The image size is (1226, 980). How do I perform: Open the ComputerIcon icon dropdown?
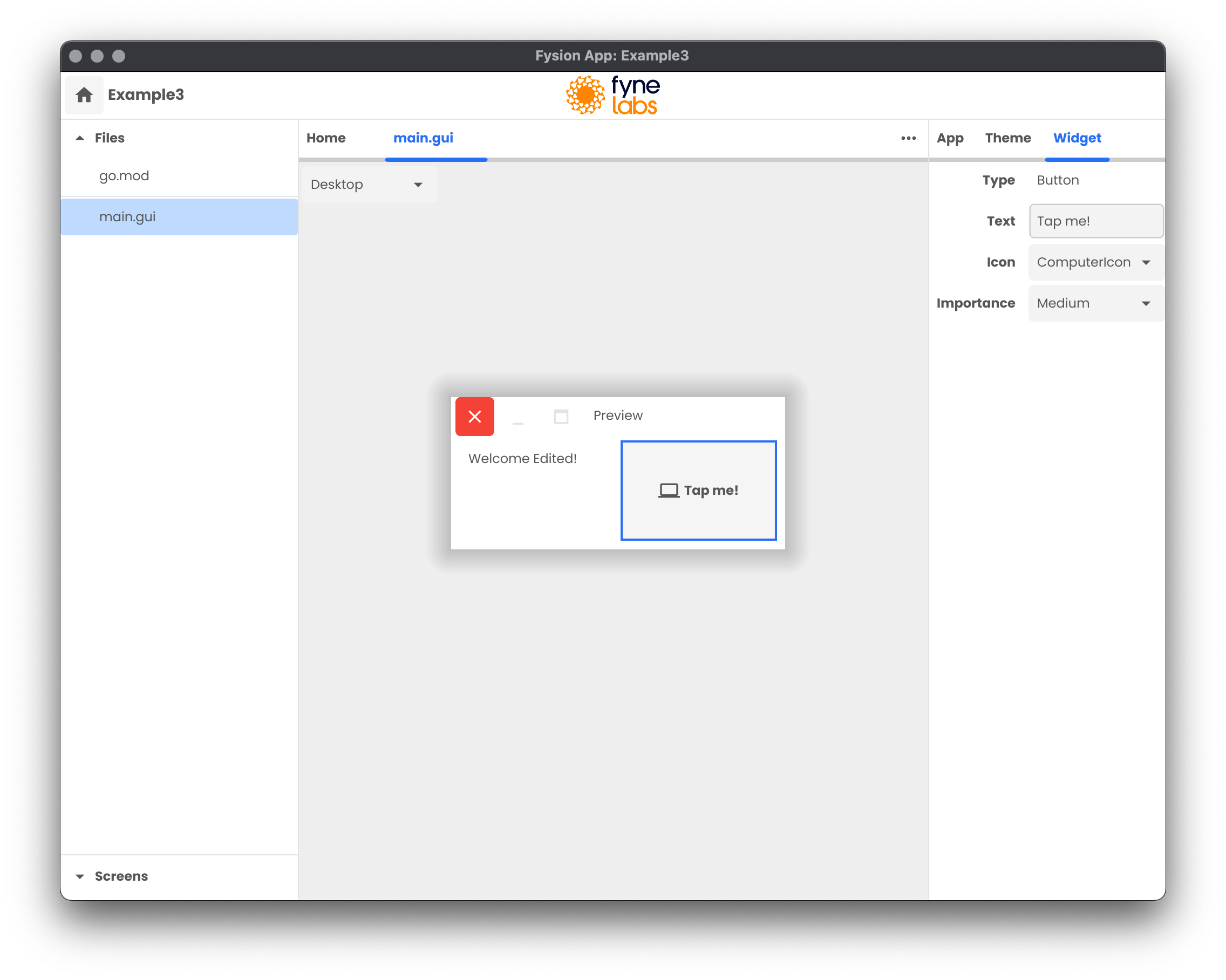1094,262
